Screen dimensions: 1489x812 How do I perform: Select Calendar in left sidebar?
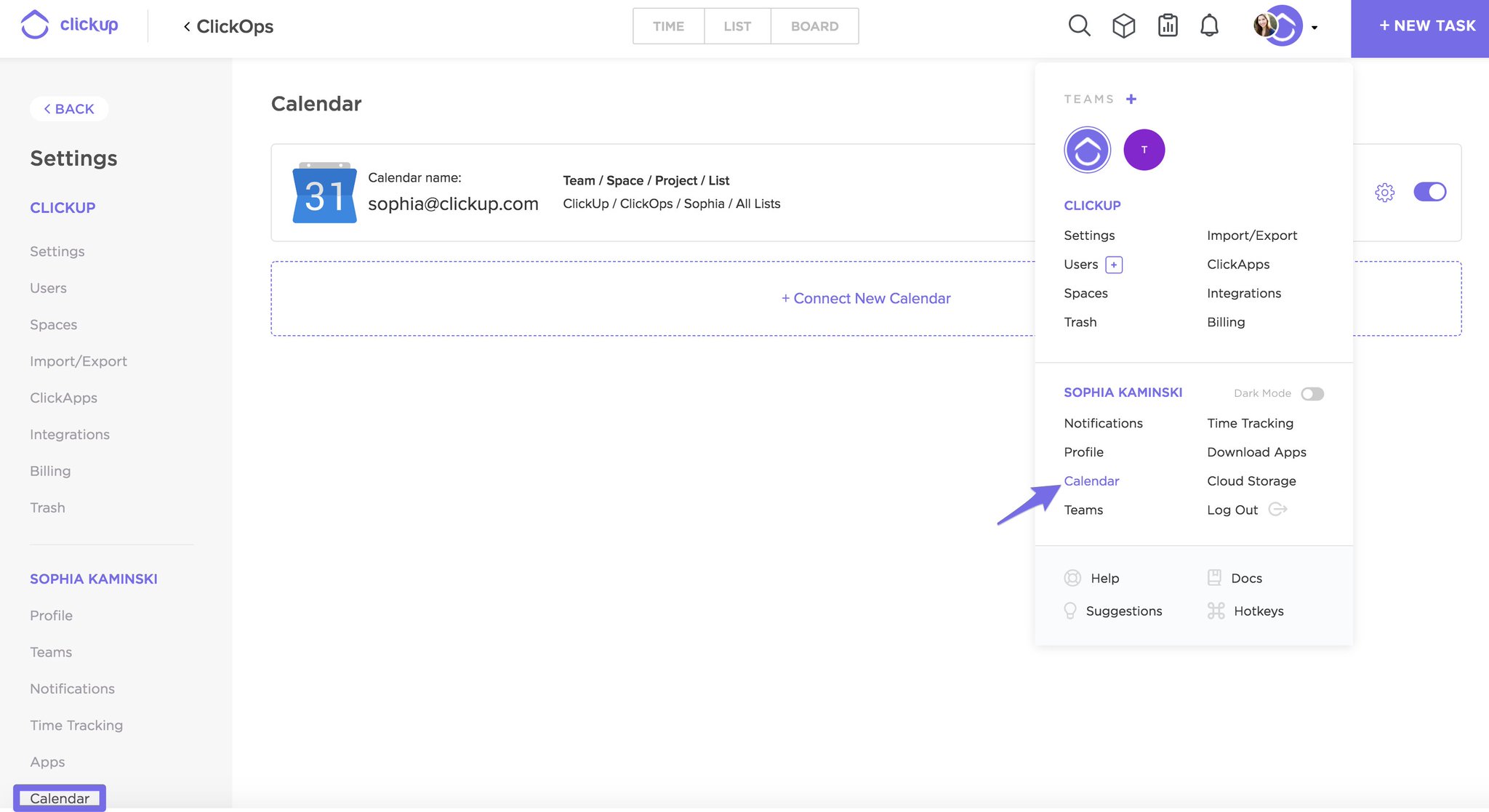click(x=60, y=798)
